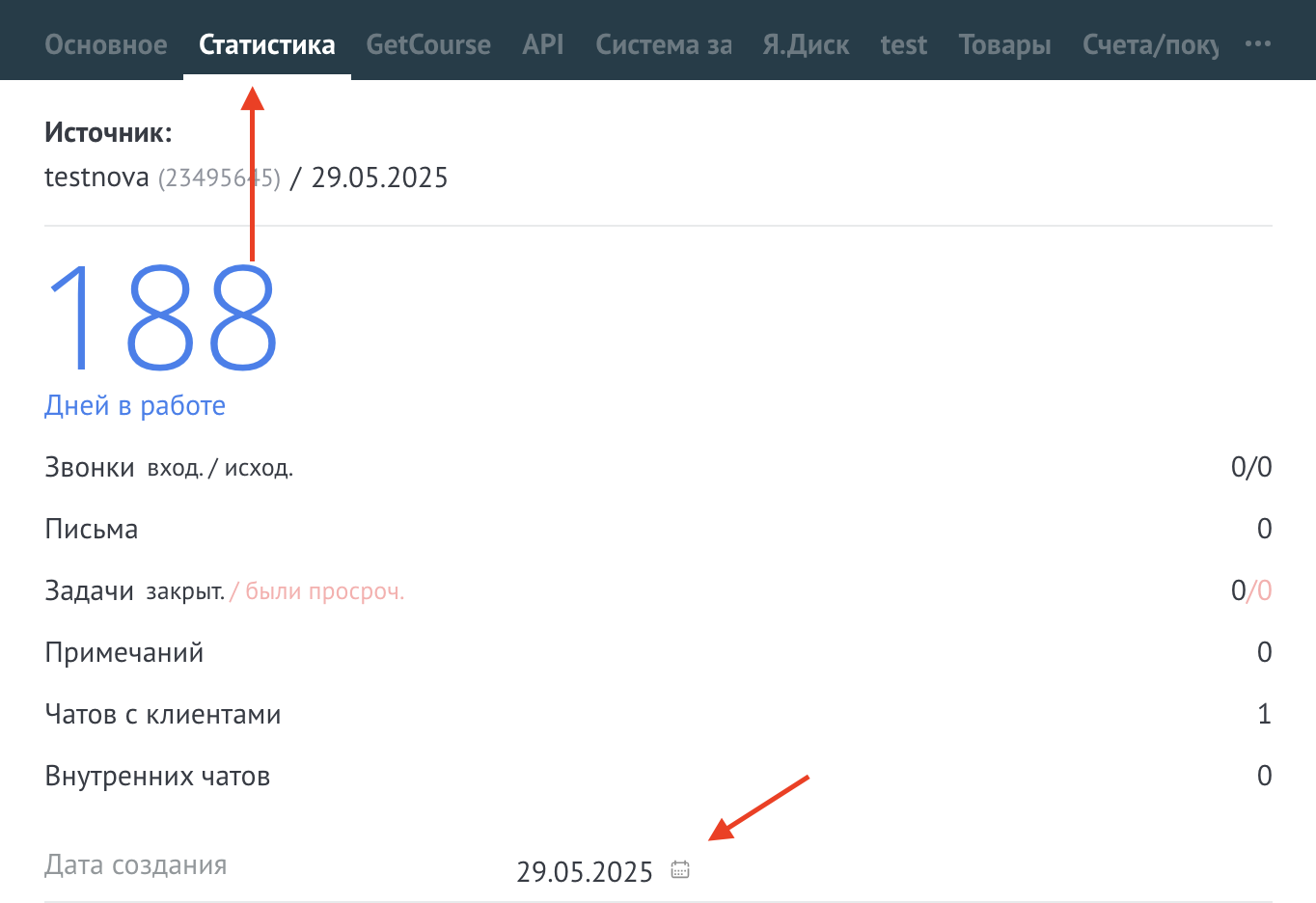1316x903 pixels.
Task: Select the test tab
Action: pyautogui.click(x=903, y=44)
